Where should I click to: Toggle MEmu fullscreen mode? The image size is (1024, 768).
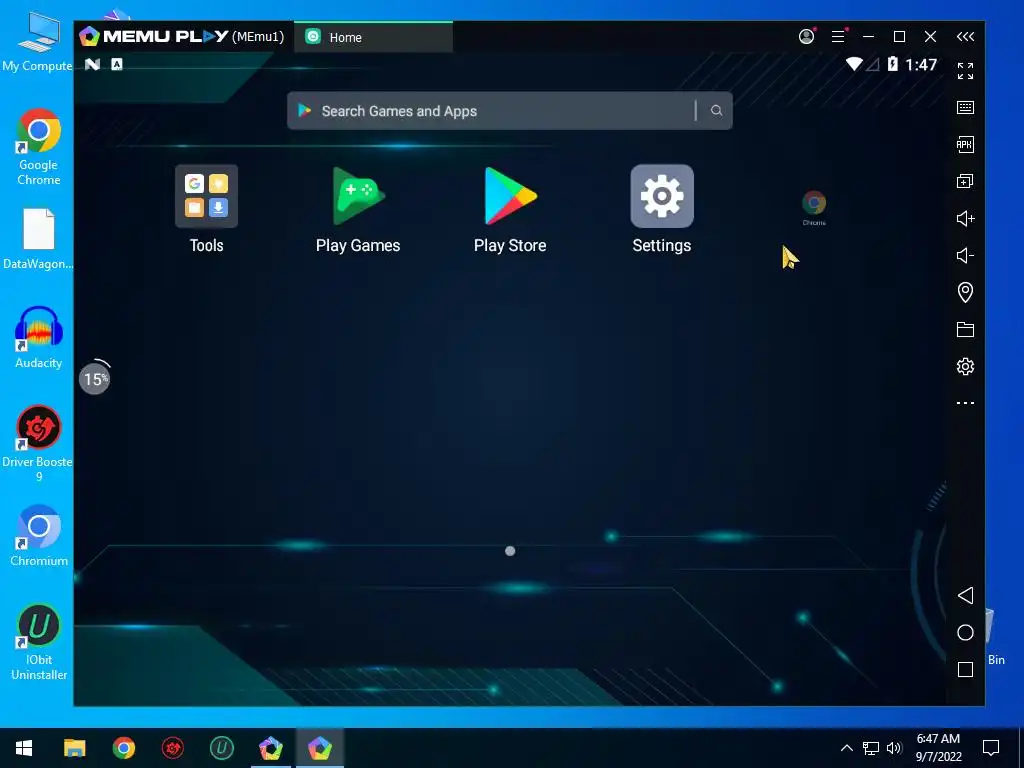965,71
